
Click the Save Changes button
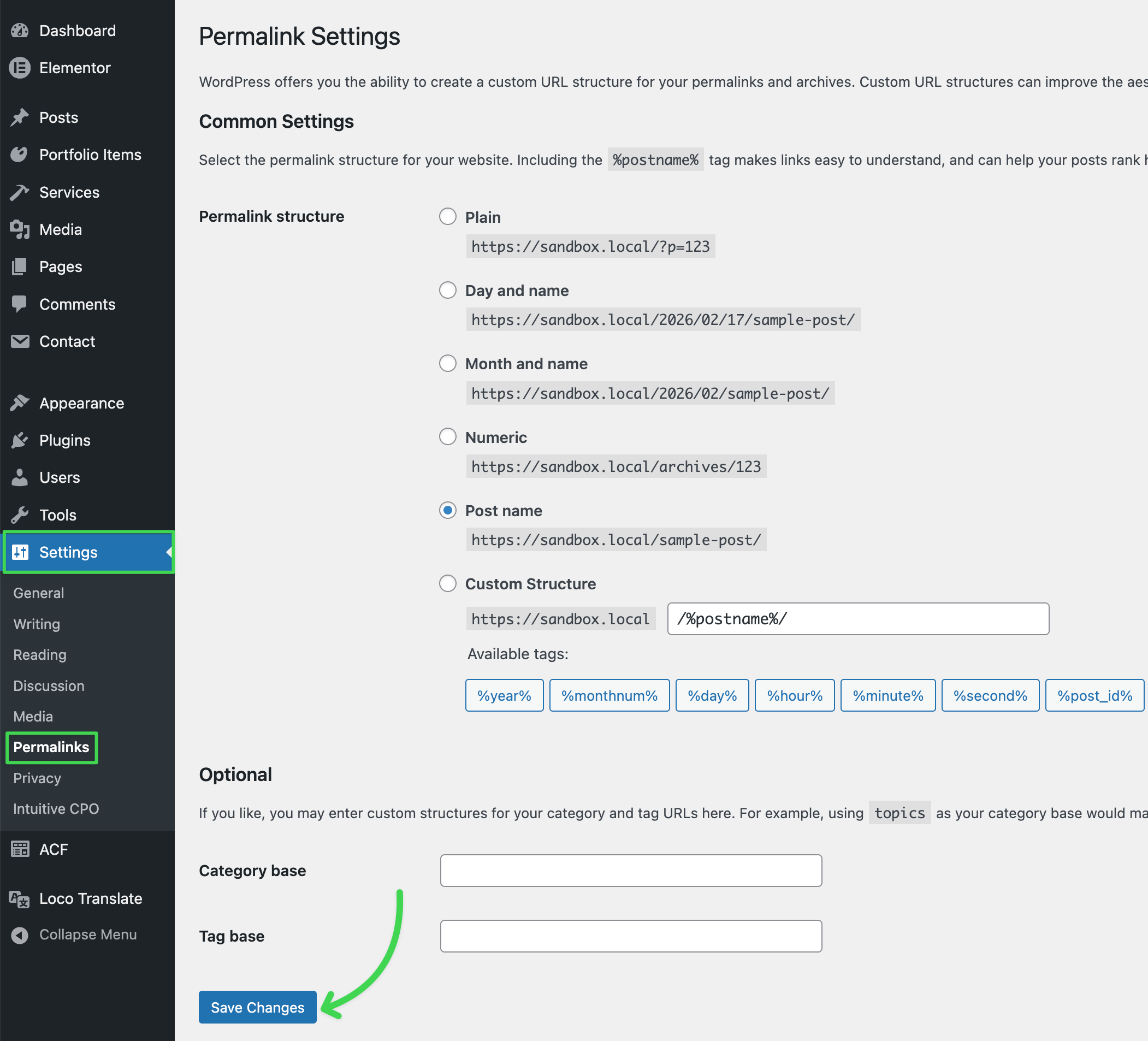[257, 1007]
